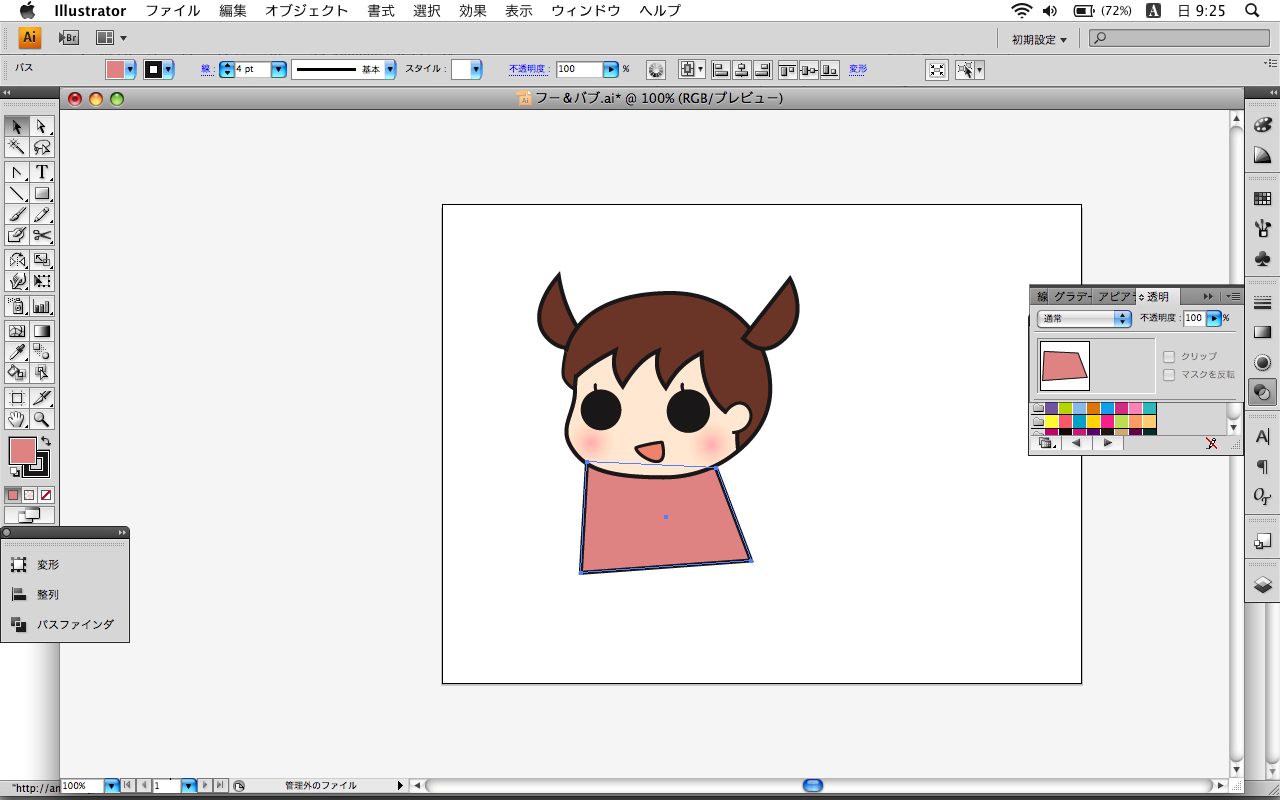Switch to the グラデーション panel tab
1280x800 pixels.
[1071, 297]
